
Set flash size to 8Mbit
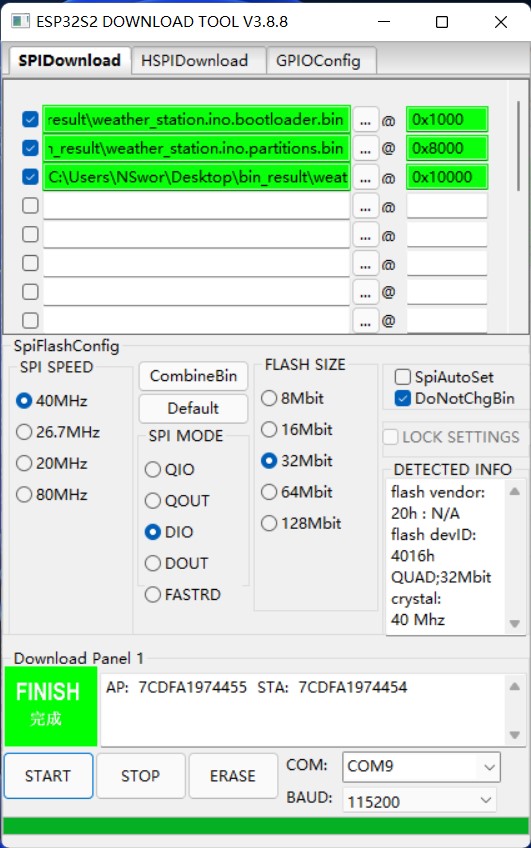coord(293,398)
